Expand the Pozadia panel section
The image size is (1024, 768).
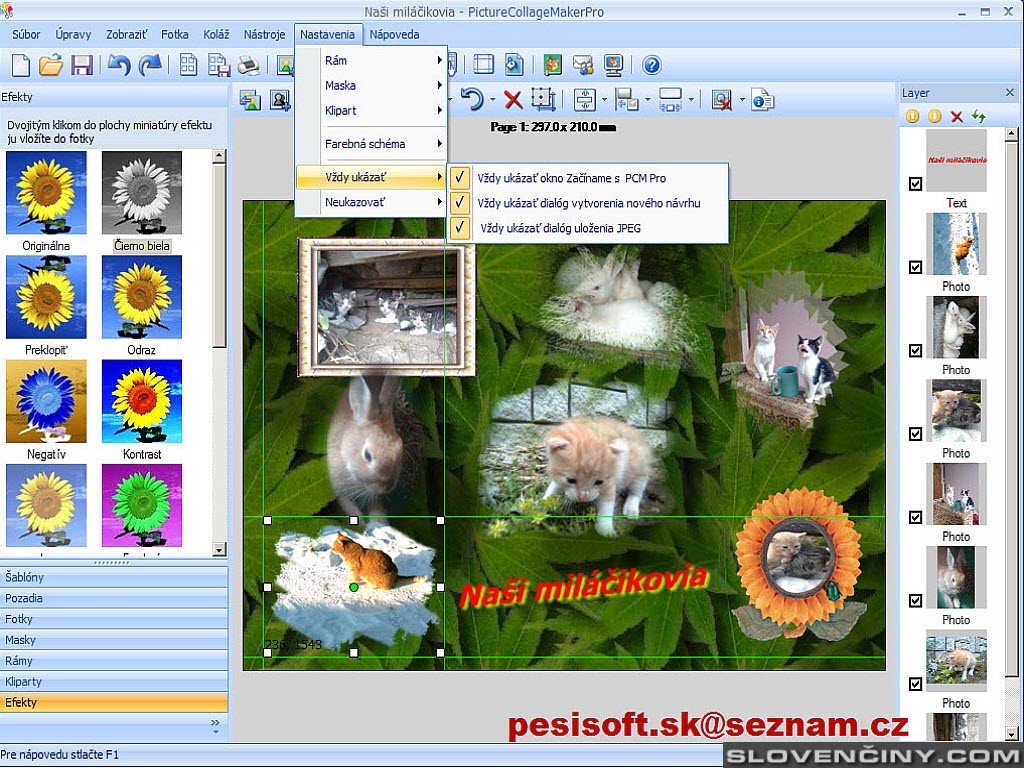(x=114, y=598)
